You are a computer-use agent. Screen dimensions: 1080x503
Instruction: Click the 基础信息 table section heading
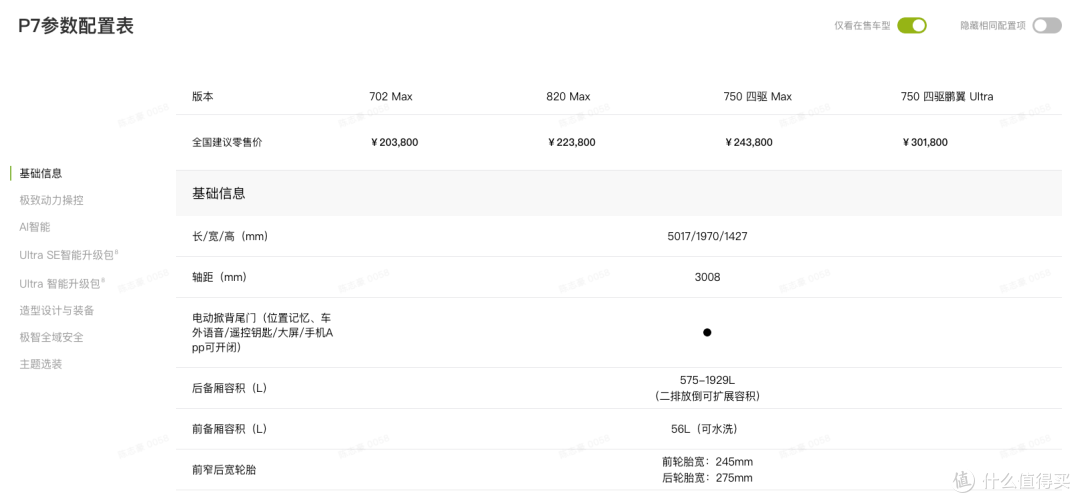coord(218,194)
